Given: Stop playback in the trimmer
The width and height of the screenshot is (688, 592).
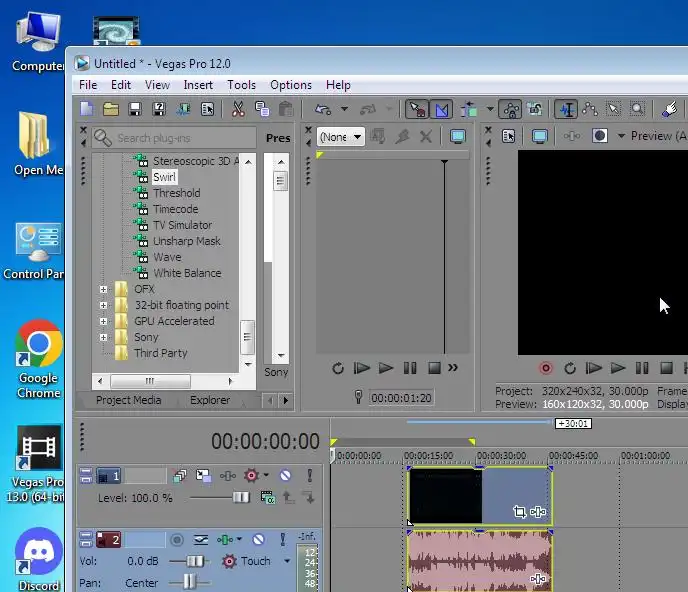Looking at the screenshot, I should click(434, 368).
